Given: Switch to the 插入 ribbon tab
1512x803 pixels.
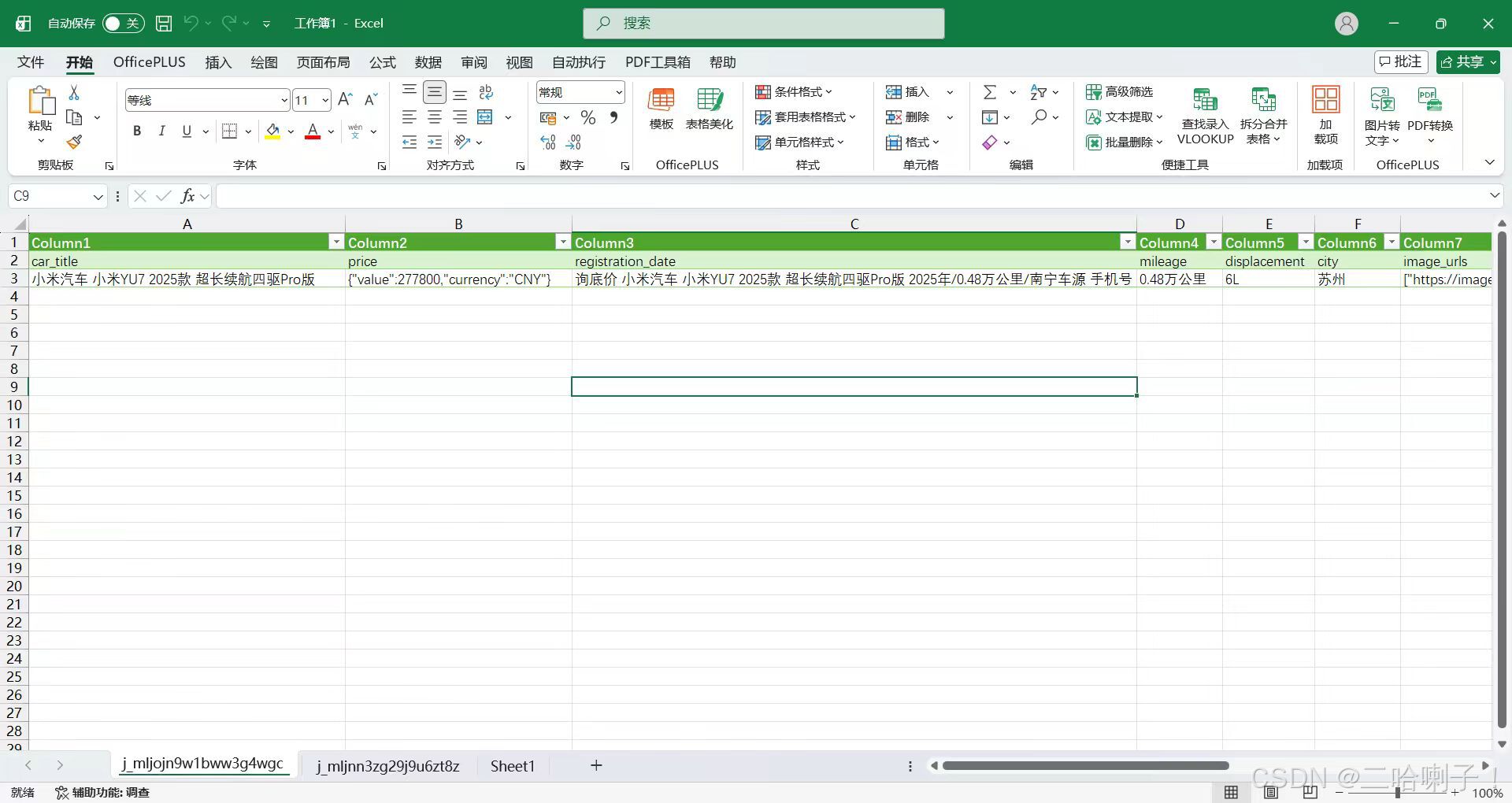Looking at the screenshot, I should click(x=218, y=62).
